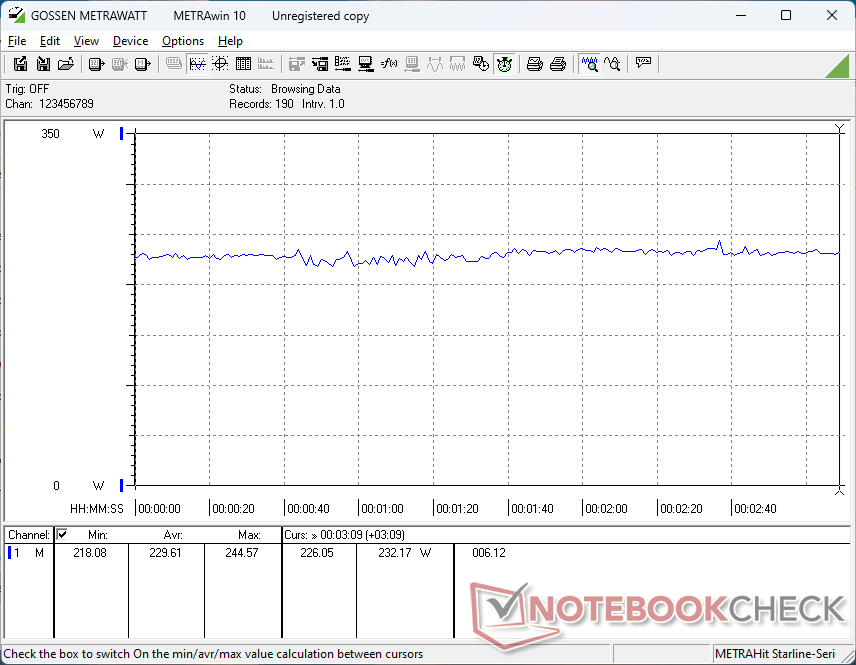
Task: Toggle the Channel min/avr/max checkbox
Action: click(x=62, y=534)
